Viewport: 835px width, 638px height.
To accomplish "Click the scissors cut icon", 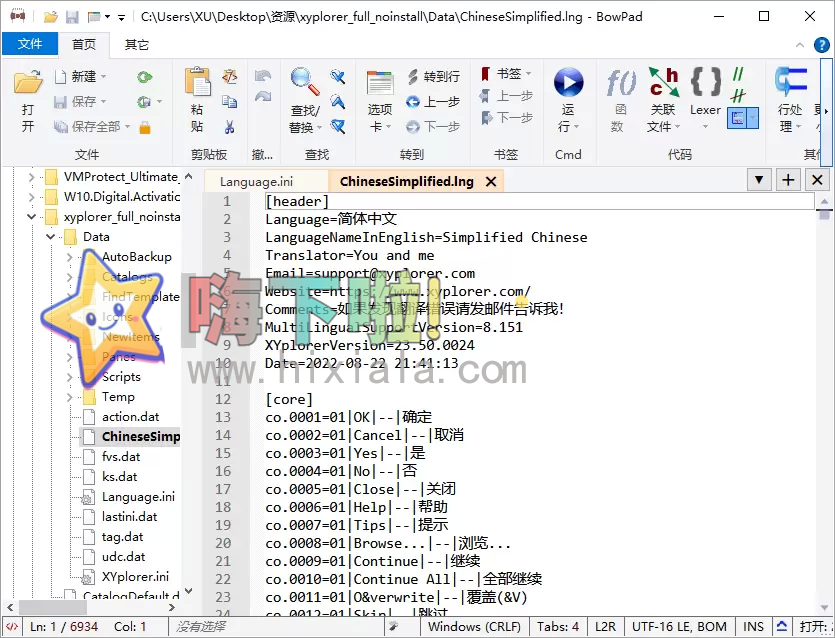I will pyautogui.click(x=230, y=127).
